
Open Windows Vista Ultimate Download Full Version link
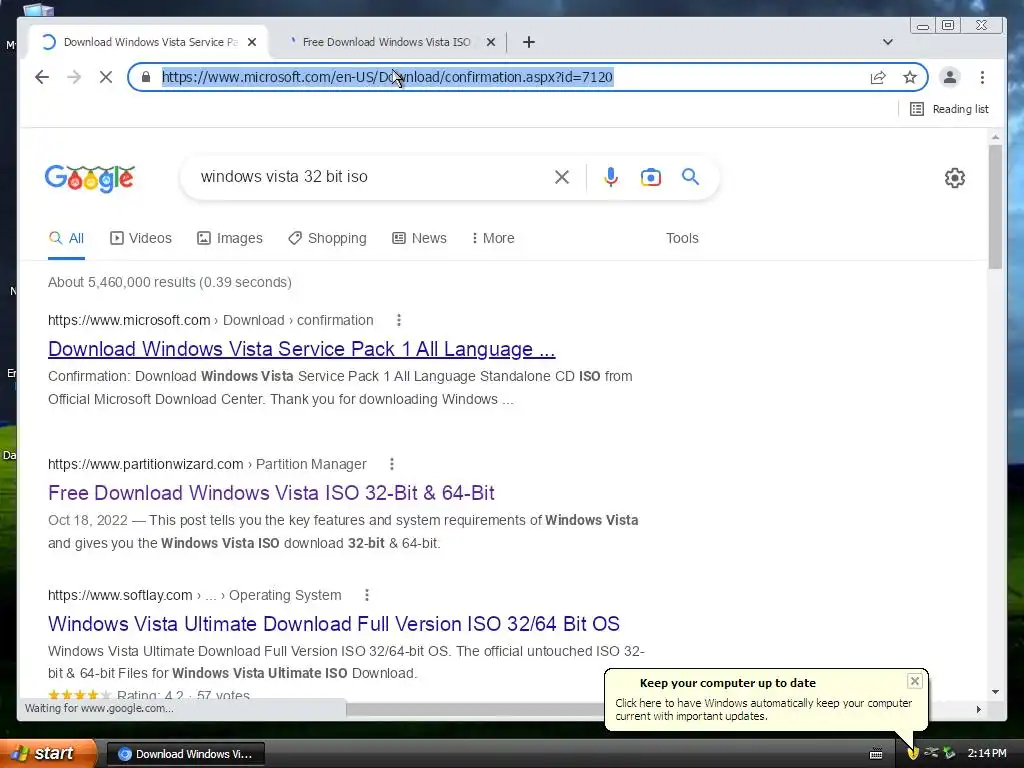tap(334, 624)
